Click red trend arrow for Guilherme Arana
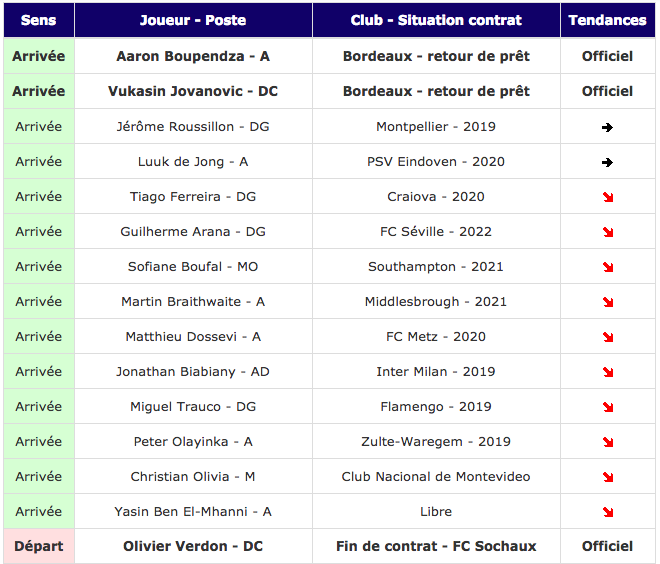Screen dimensions: 660x564 click(607, 232)
